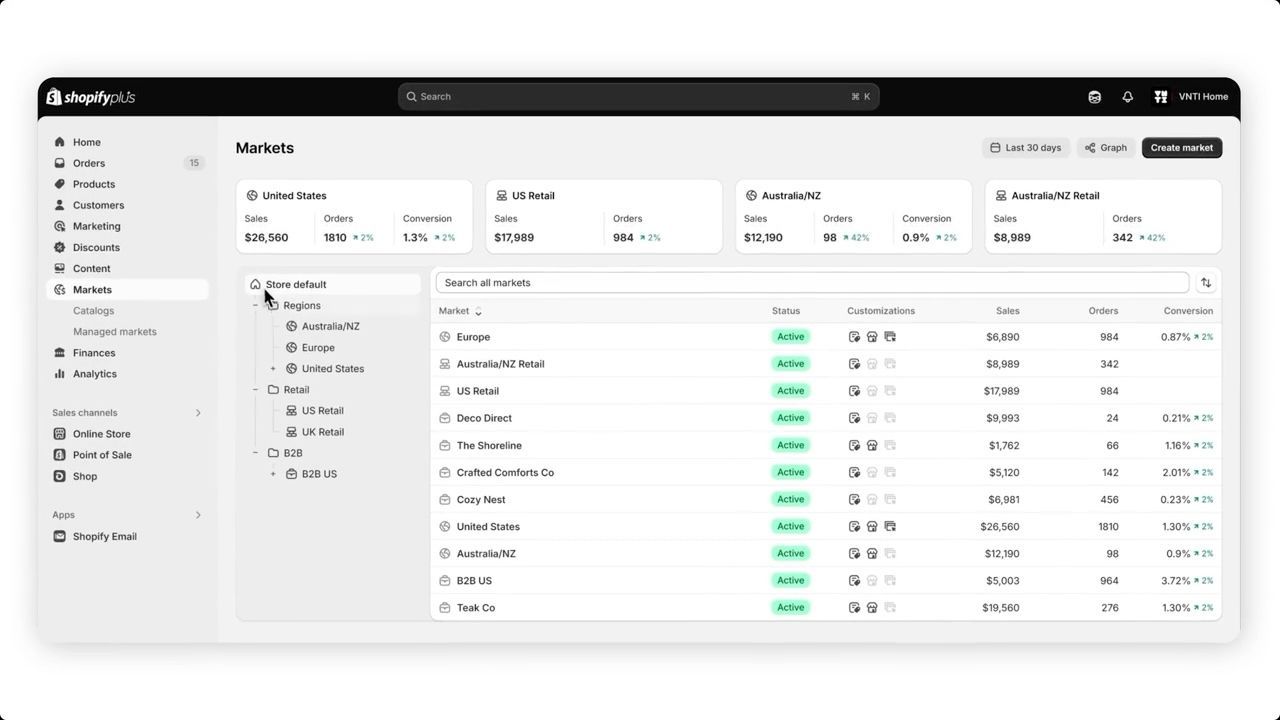The height and width of the screenshot is (720, 1280).
Task: Focus the Search all markets field
Action: point(812,283)
